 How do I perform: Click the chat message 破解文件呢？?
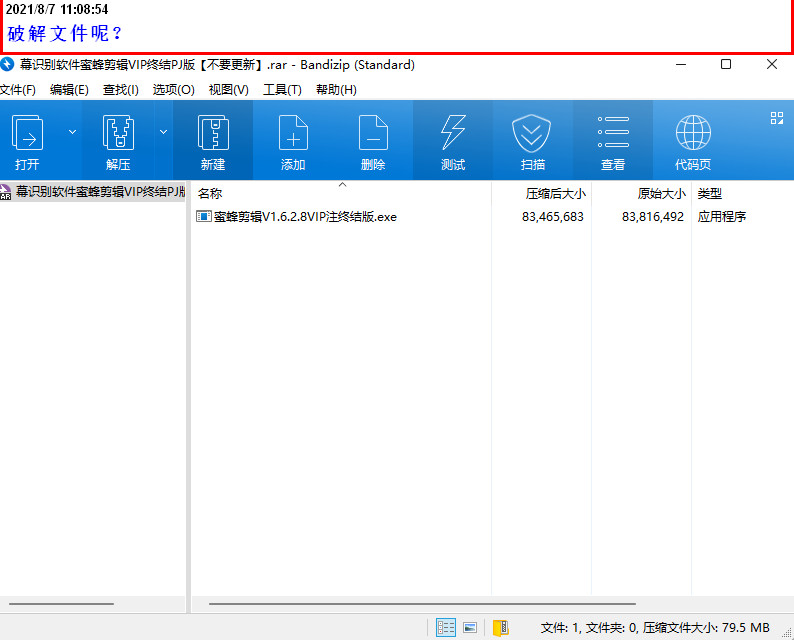(65, 33)
